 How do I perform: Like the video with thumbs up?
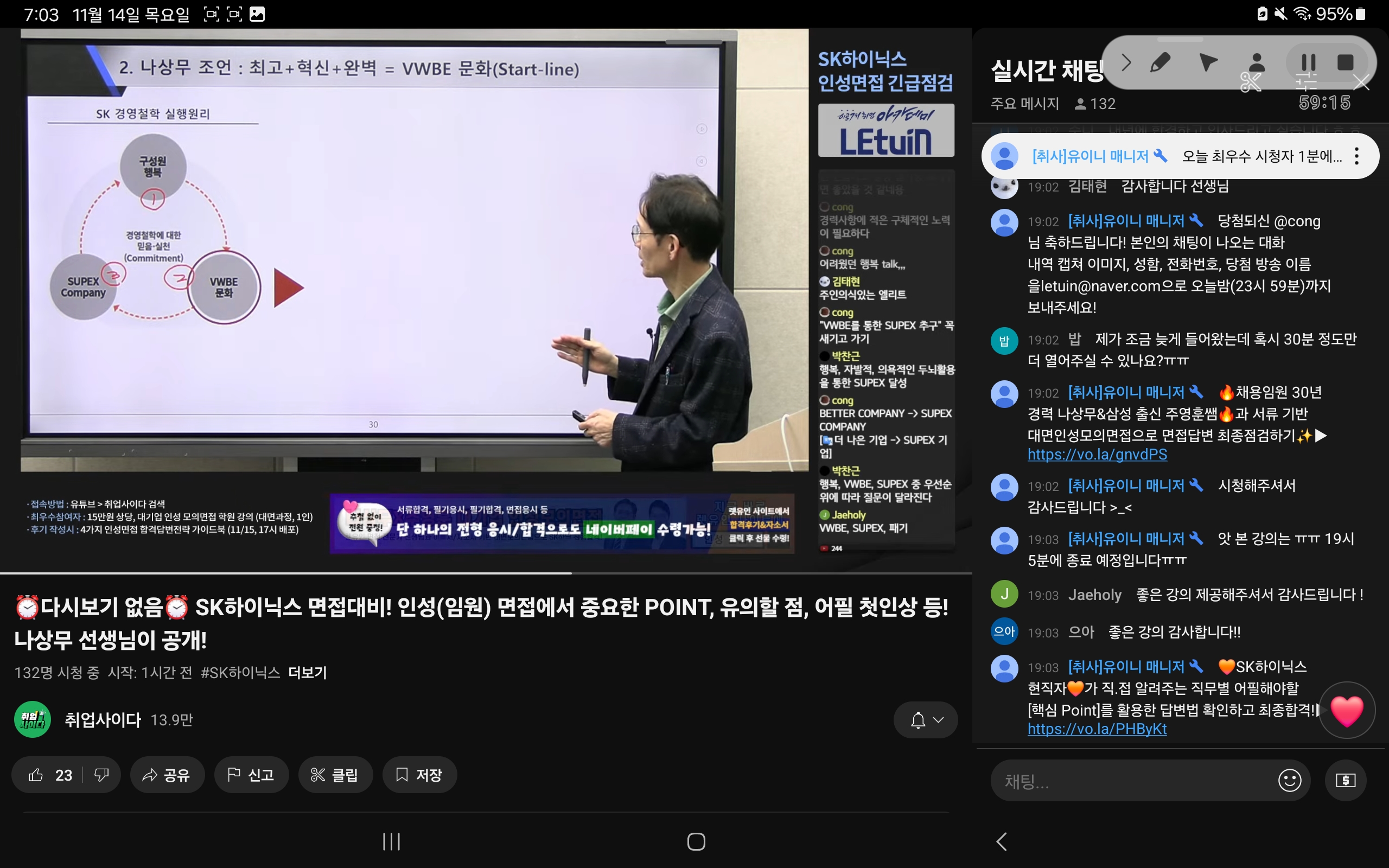tap(37, 775)
